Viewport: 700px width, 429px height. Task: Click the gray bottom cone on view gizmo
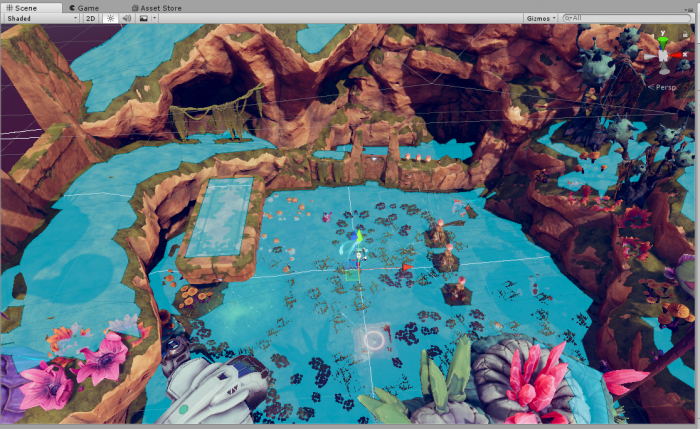pyautogui.click(x=664, y=69)
